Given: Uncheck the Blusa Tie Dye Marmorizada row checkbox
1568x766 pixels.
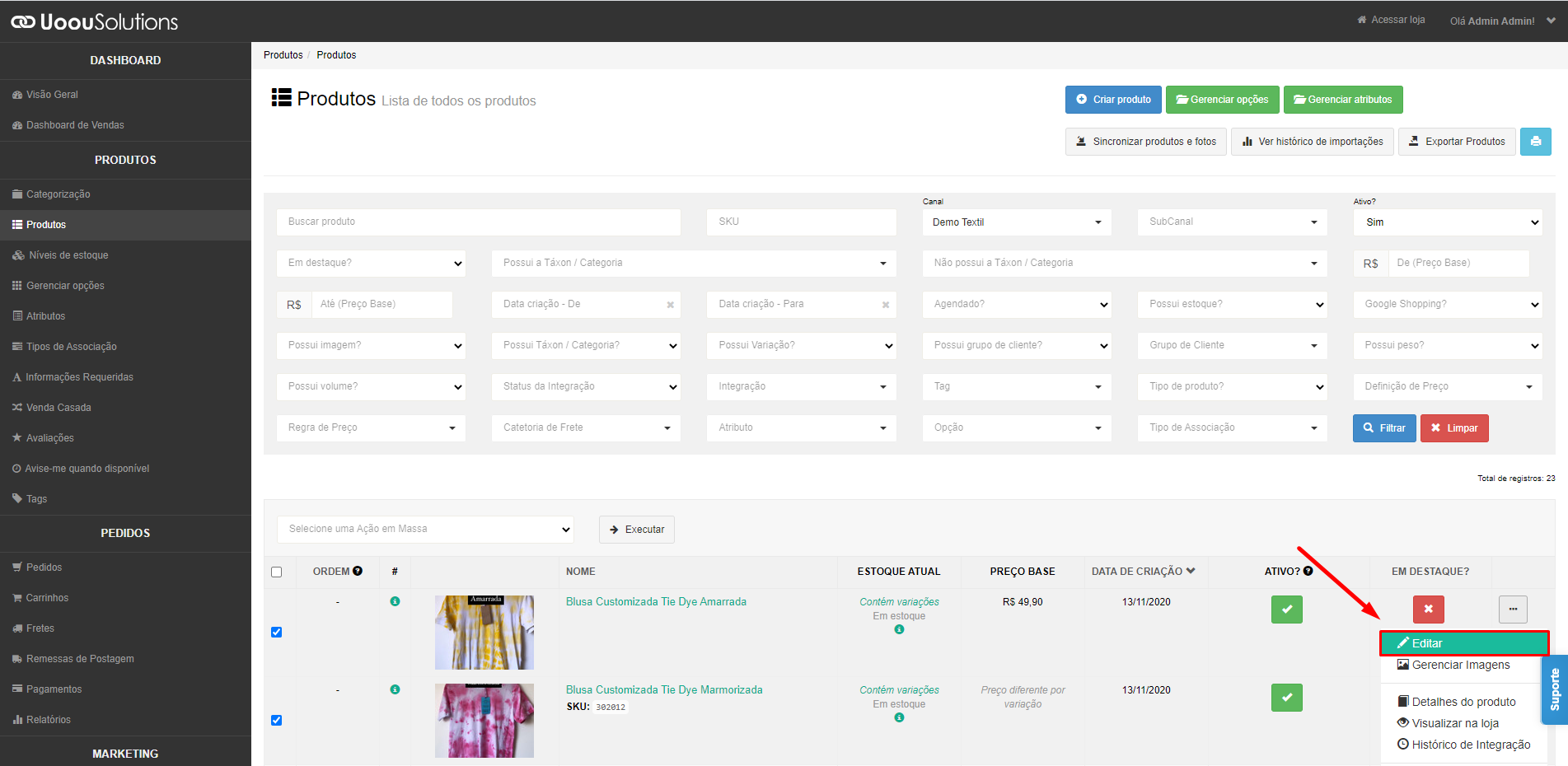Looking at the screenshot, I should tap(277, 721).
